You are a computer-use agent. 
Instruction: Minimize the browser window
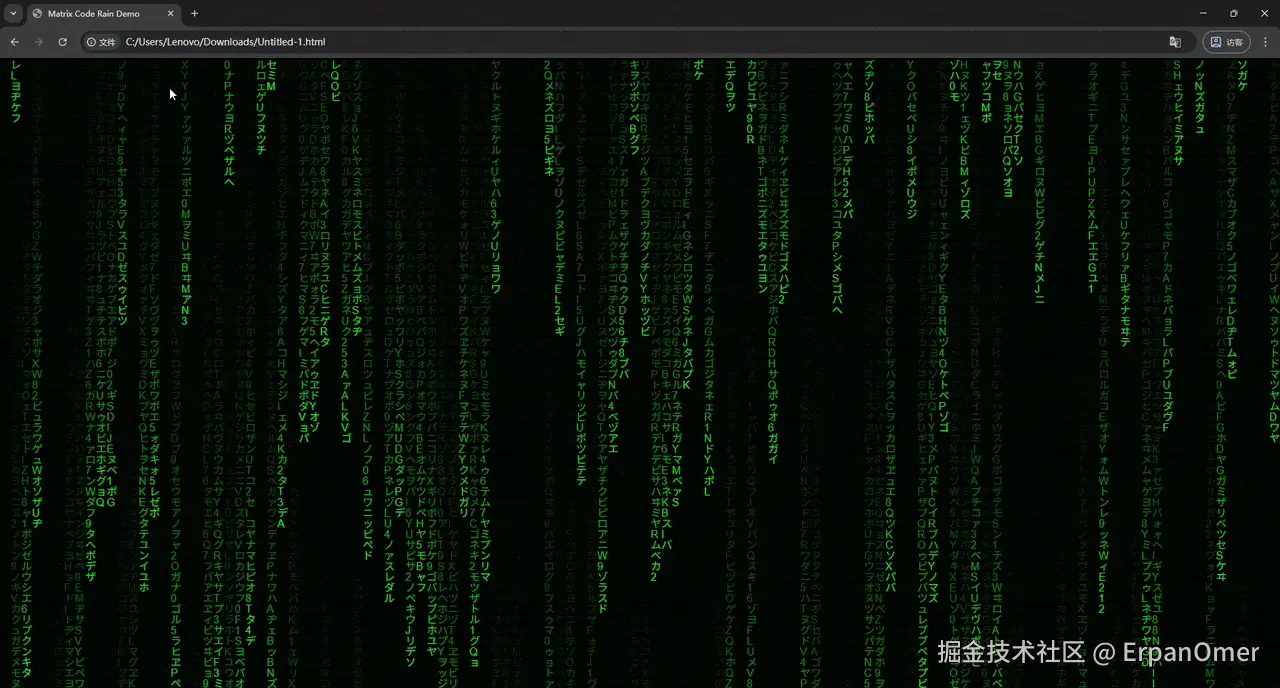(1203, 13)
